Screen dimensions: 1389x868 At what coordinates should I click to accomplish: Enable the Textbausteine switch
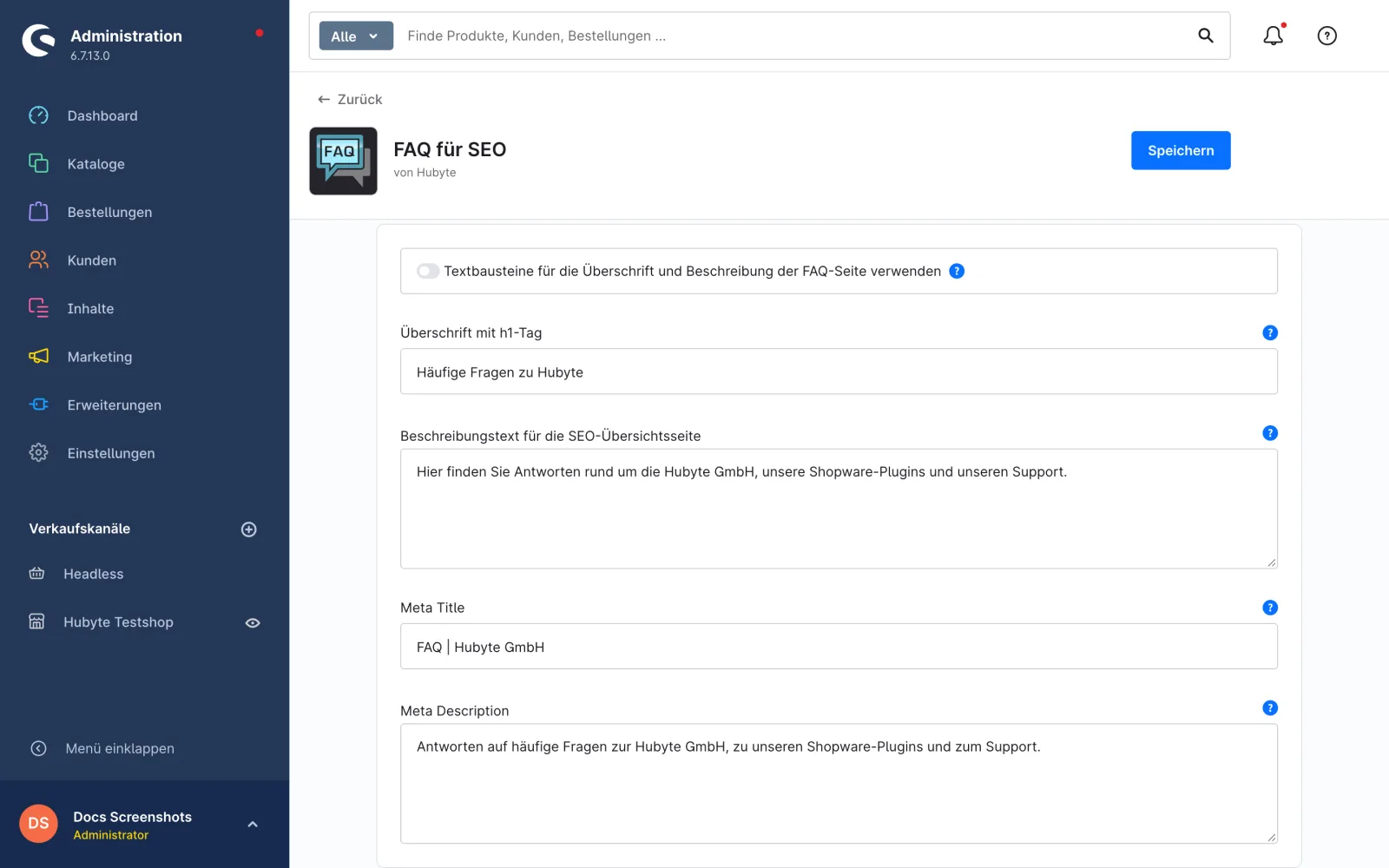tap(428, 271)
